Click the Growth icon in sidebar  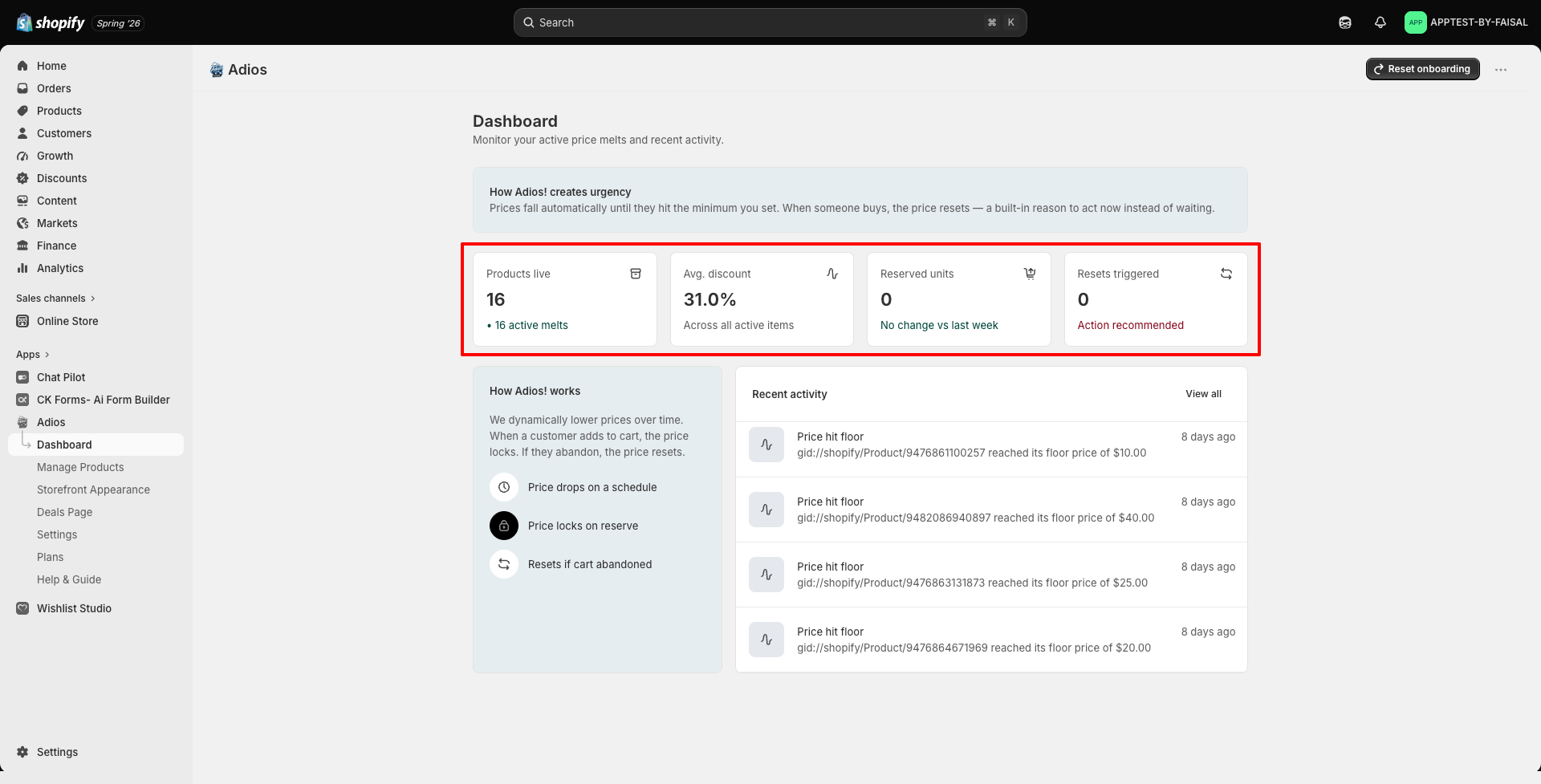click(22, 156)
